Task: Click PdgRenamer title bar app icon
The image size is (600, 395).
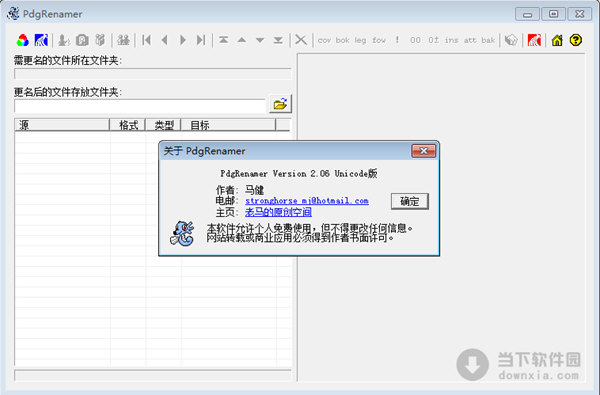Action: [13, 14]
